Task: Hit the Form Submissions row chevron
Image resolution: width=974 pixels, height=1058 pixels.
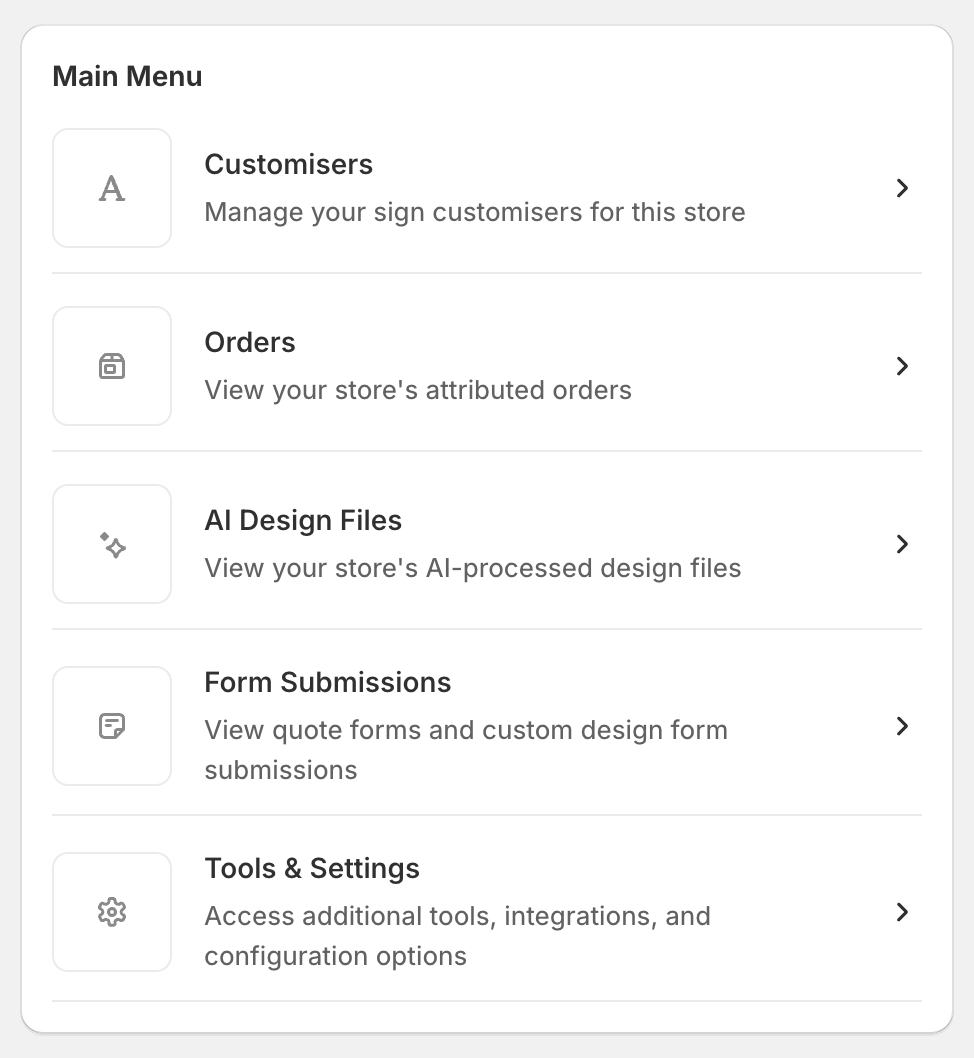Action: click(902, 726)
